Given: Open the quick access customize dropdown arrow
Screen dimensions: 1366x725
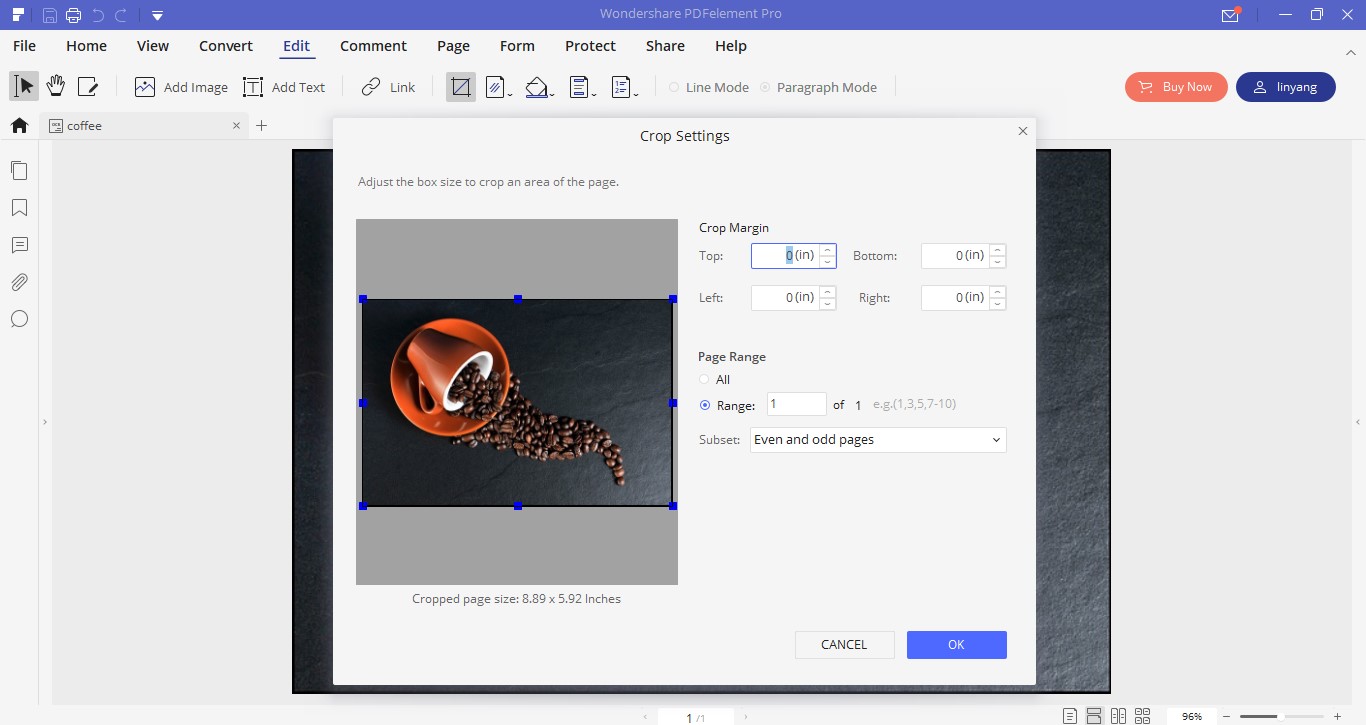Looking at the screenshot, I should point(157,15).
